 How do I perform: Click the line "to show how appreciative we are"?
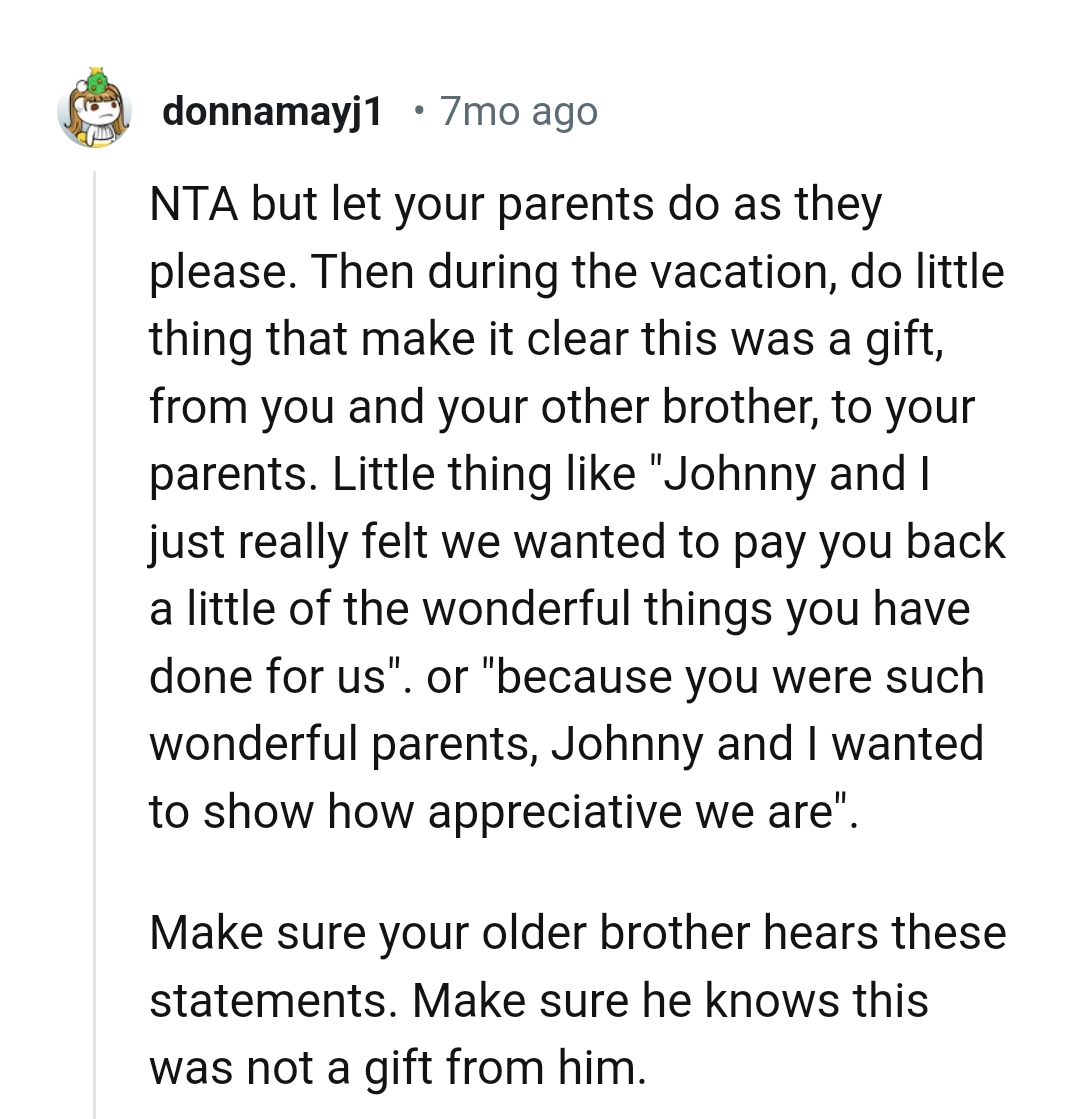coord(503,812)
